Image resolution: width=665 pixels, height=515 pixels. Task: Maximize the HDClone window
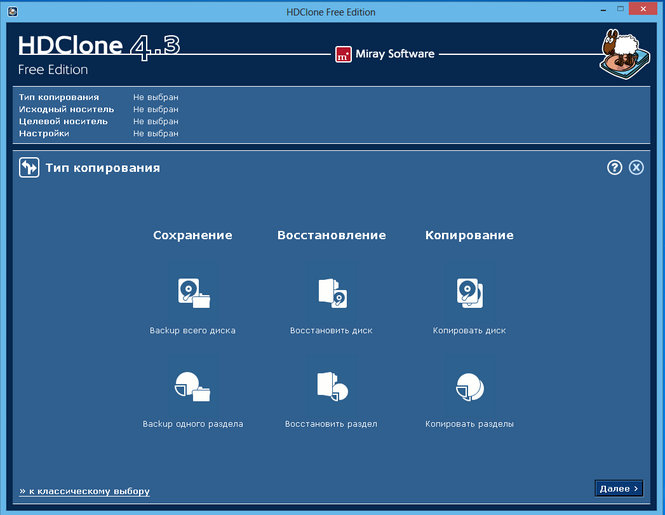click(620, 9)
